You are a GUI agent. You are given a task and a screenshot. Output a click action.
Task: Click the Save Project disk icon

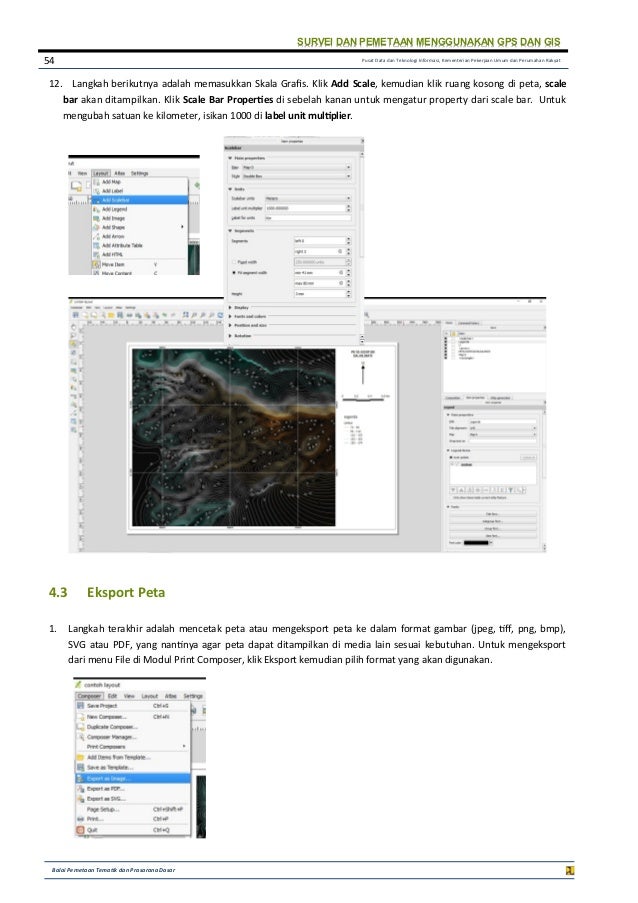click(x=81, y=705)
